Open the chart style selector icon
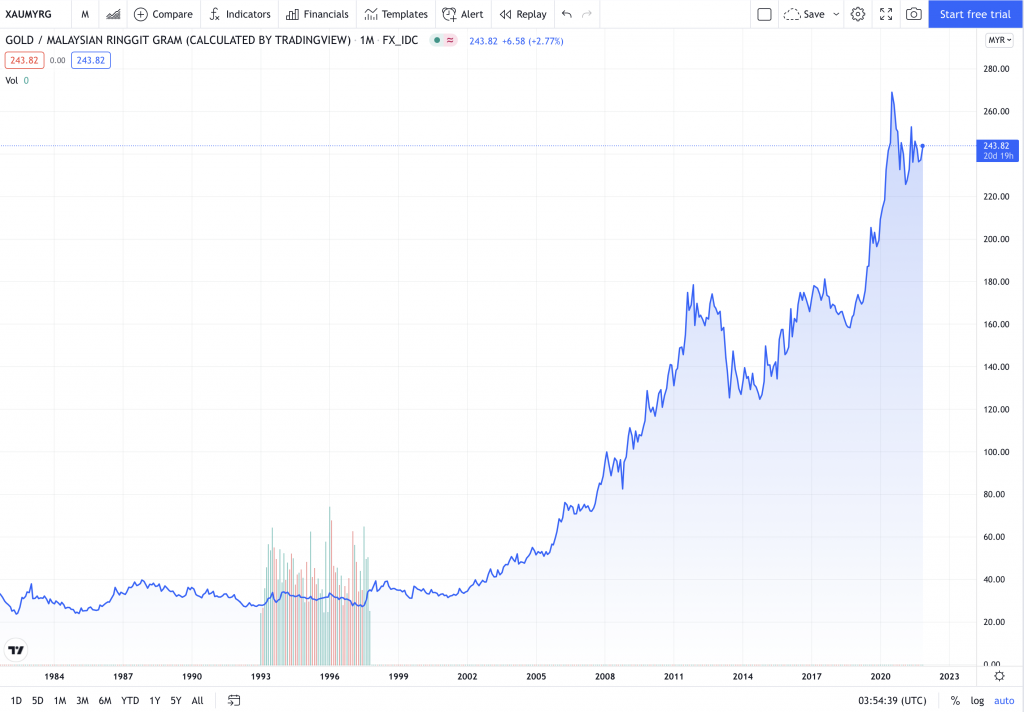Image resolution: width=1024 pixels, height=712 pixels. (114, 14)
